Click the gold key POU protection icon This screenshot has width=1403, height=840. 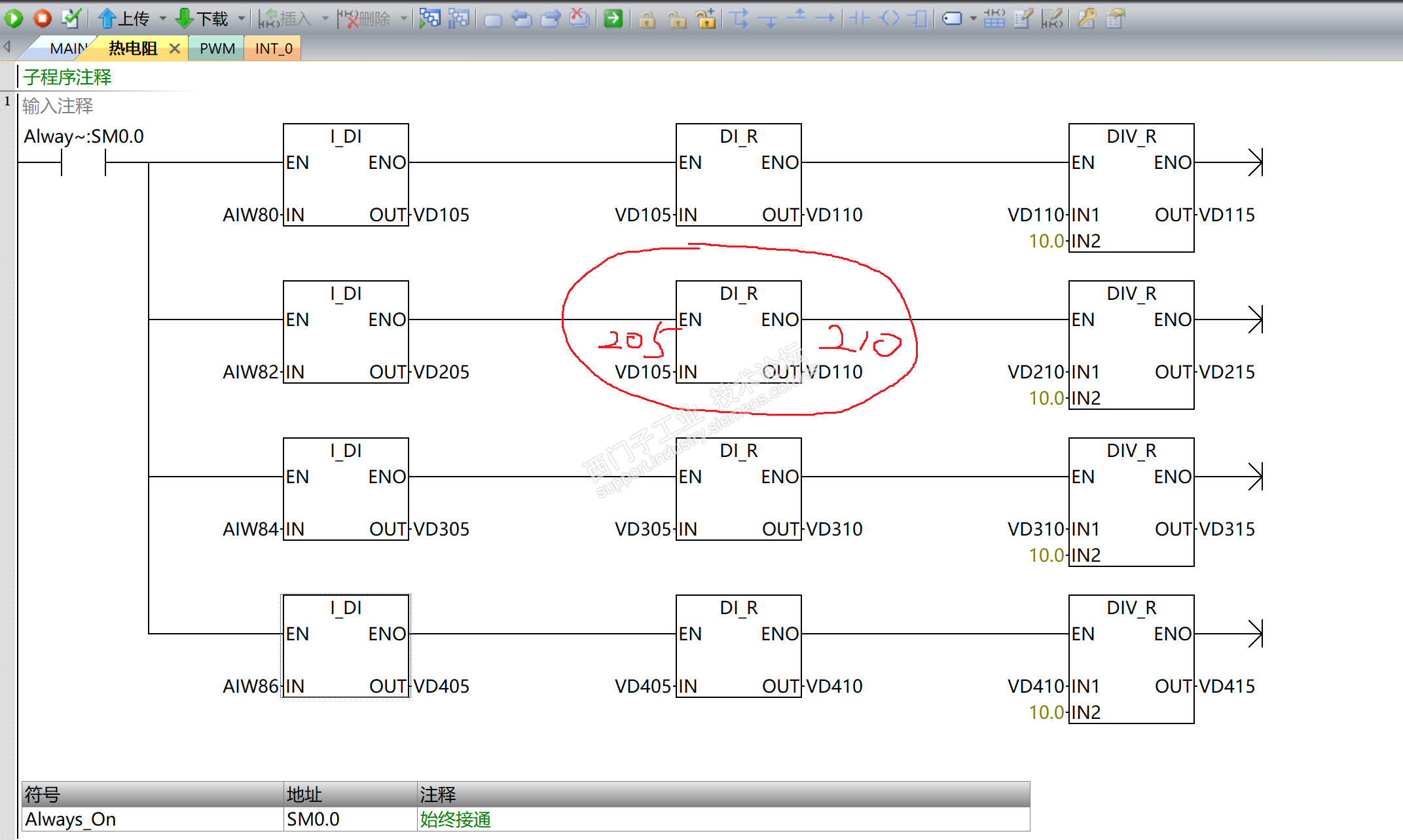click(x=1087, y=18)
